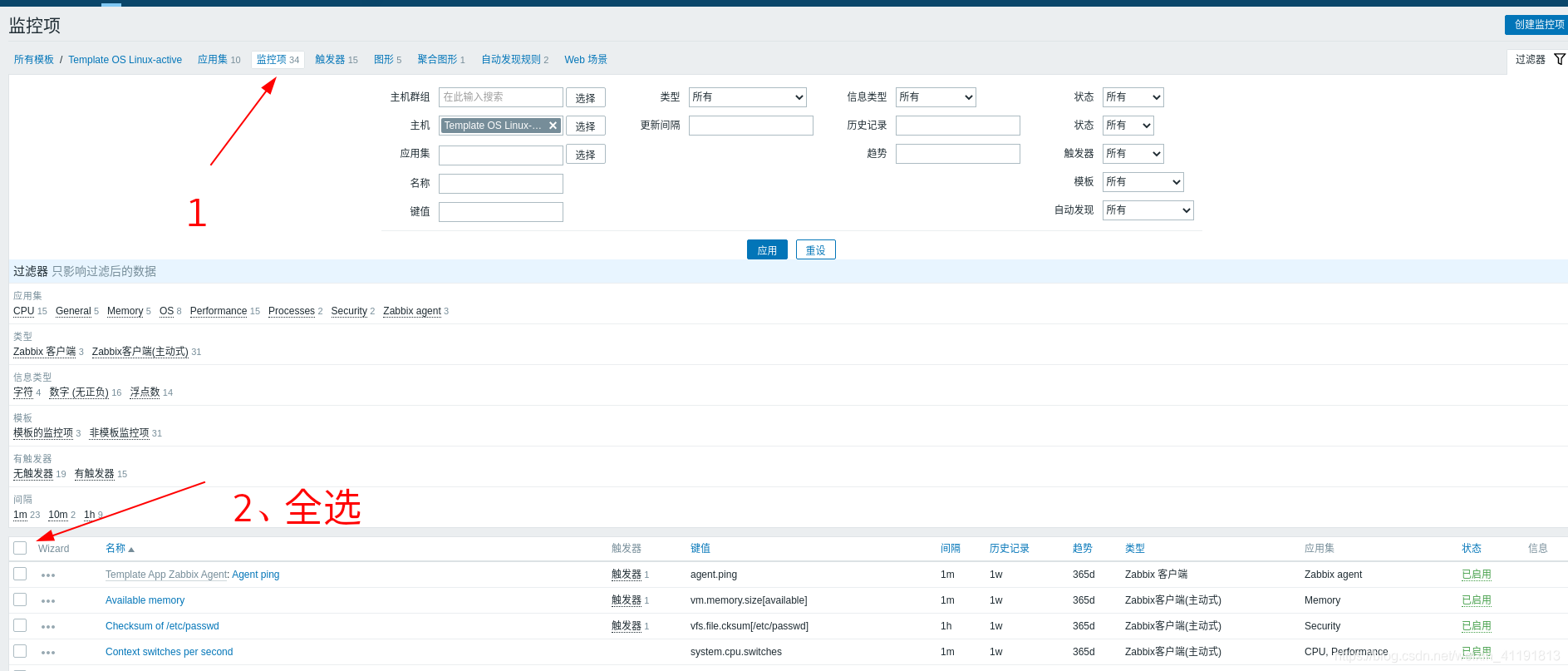1568x671 pixels.
Task: Filter by 10m interval subfilter
Action: (x=58, y=515)
